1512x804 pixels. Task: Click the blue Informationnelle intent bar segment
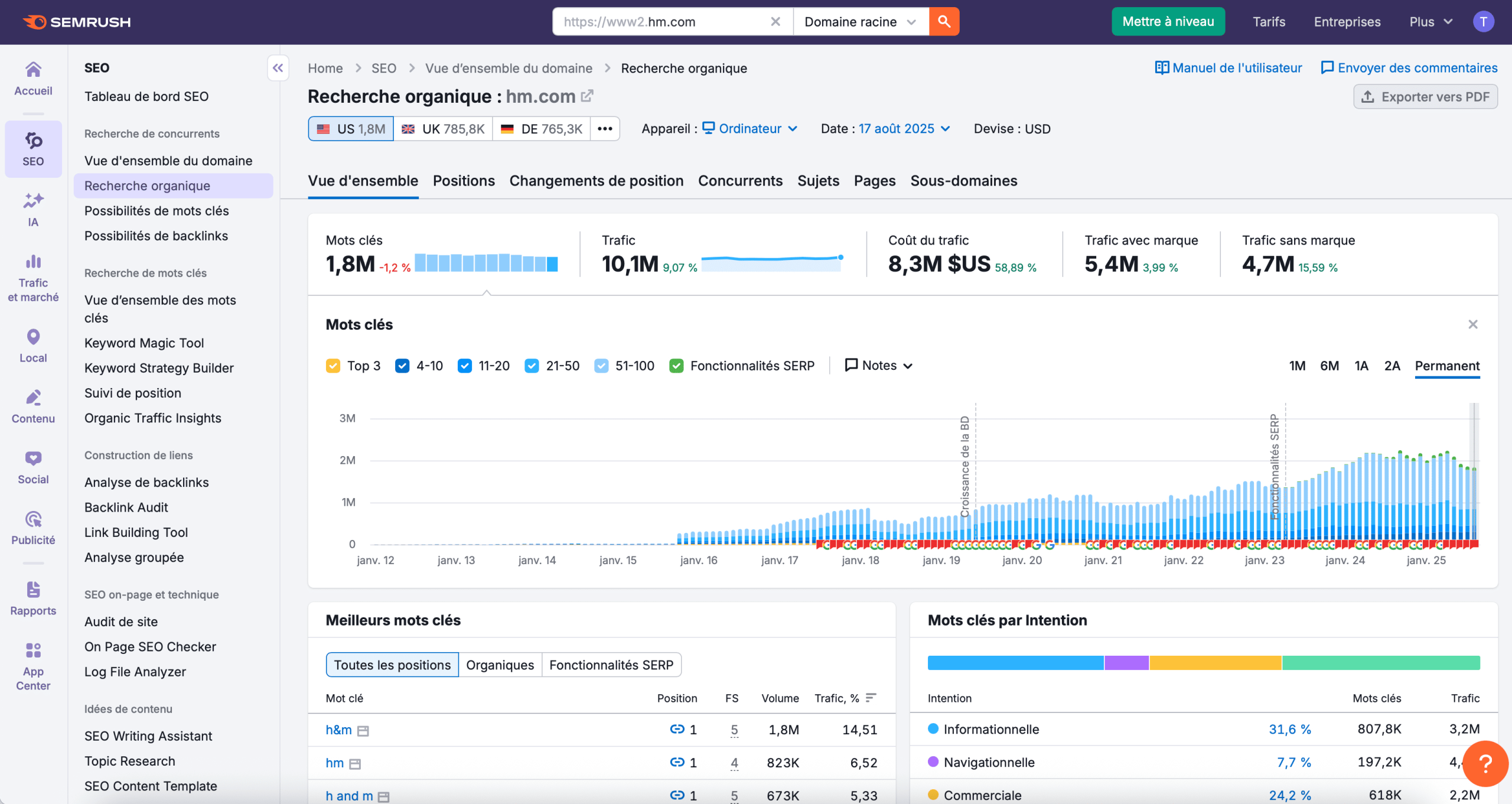point(1015,663)
